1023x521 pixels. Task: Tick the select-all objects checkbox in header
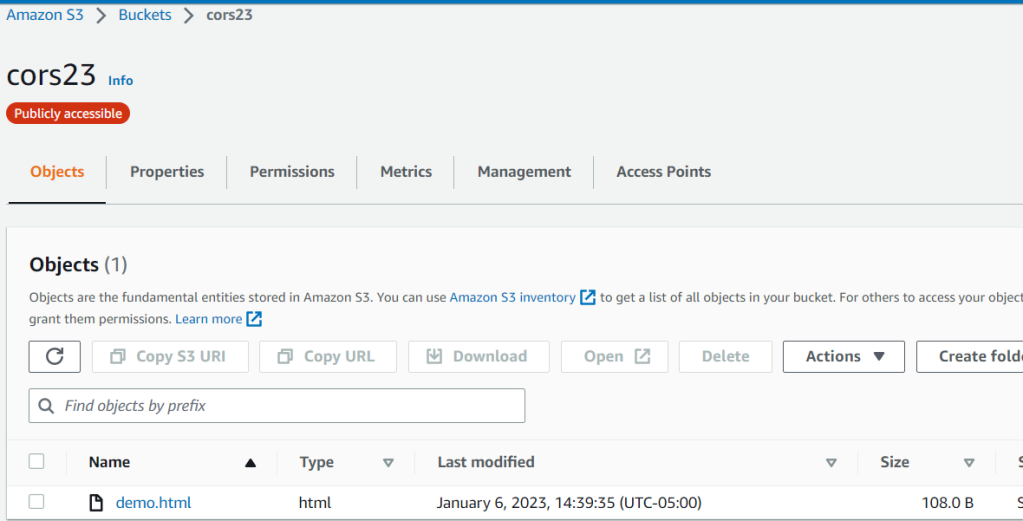point(37,462)
